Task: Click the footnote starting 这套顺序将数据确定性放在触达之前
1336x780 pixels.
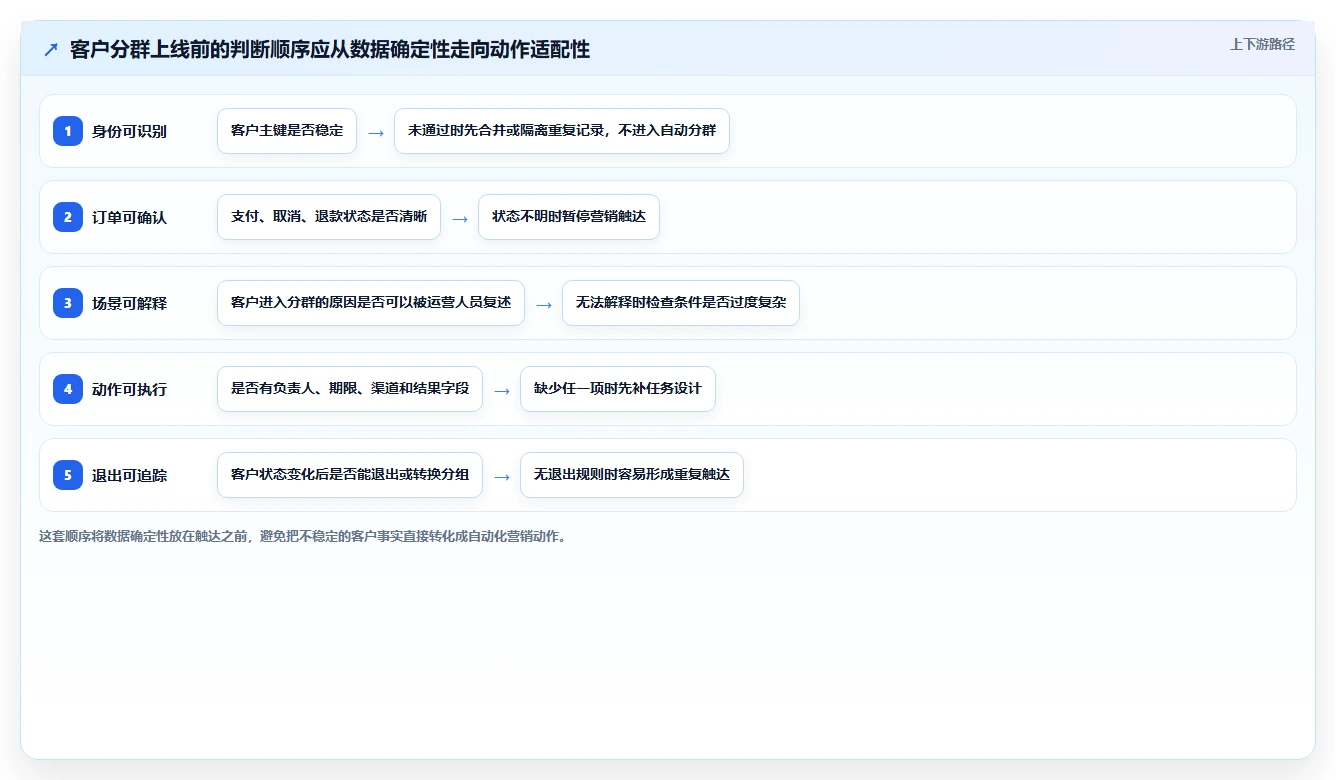Action: tap(304, 536)
